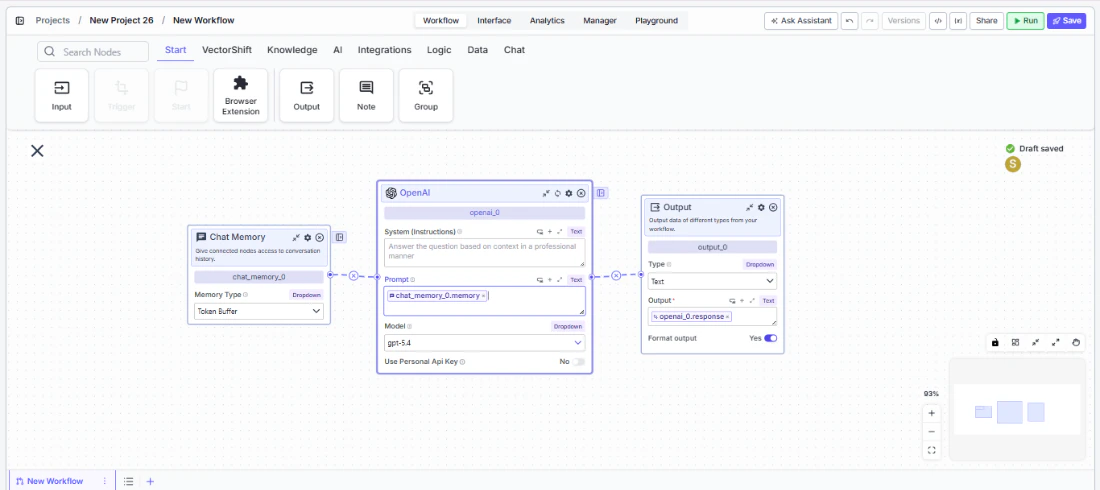Image resolution: width=1100 pixels, height=490 pixels.
Task: Toggle the left sidebar panel icon
Action: [20, 20]
